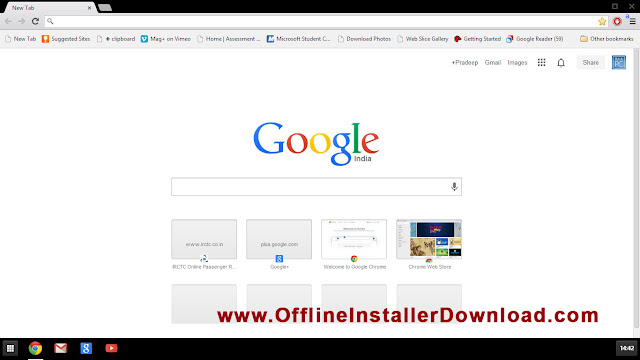Open the Images link at top

point(517,62)
